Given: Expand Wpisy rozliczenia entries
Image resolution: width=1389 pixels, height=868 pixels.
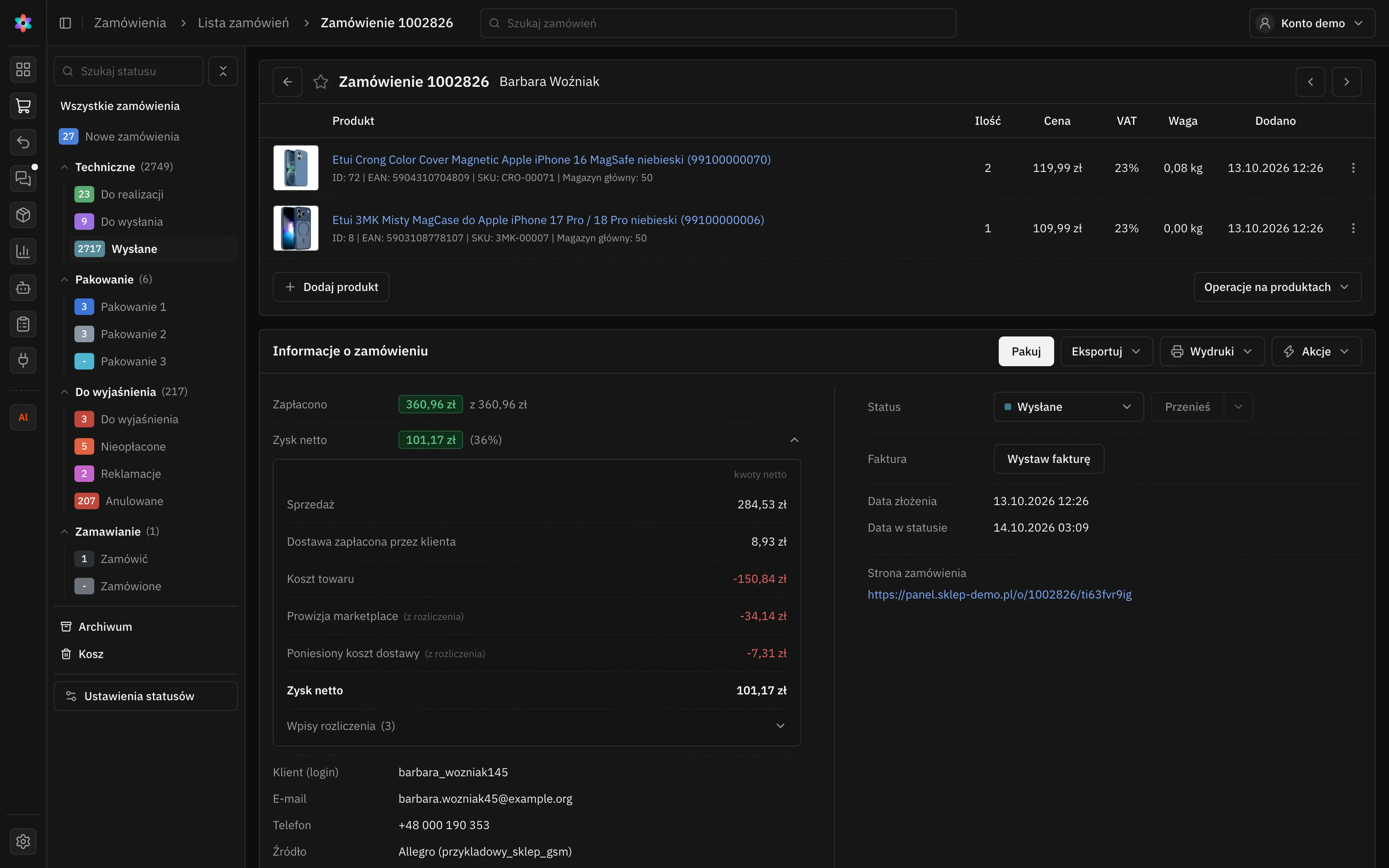Looking at the screenshot, I should coord(780,726).
